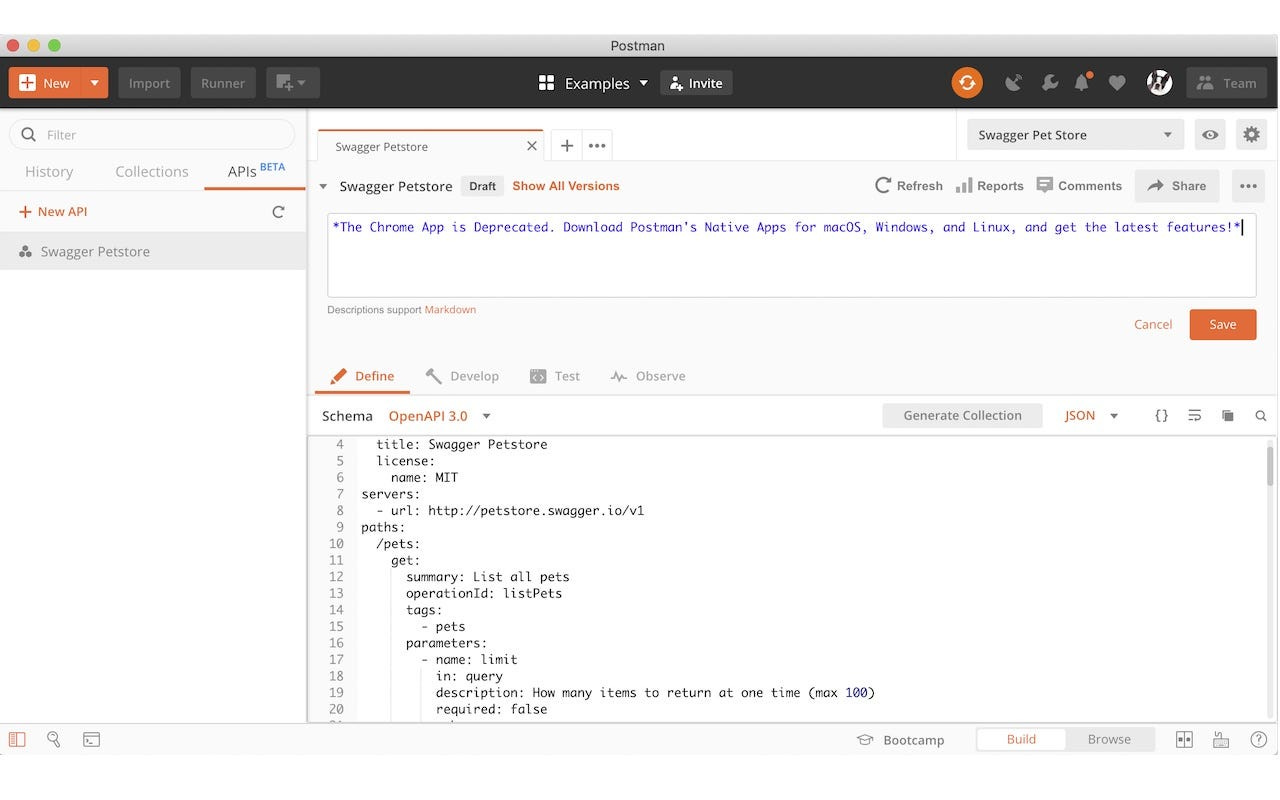Switch to the Browse view toggle
The height and width of the screenshot is (800, 1280).
click(x=1109, y=739)
